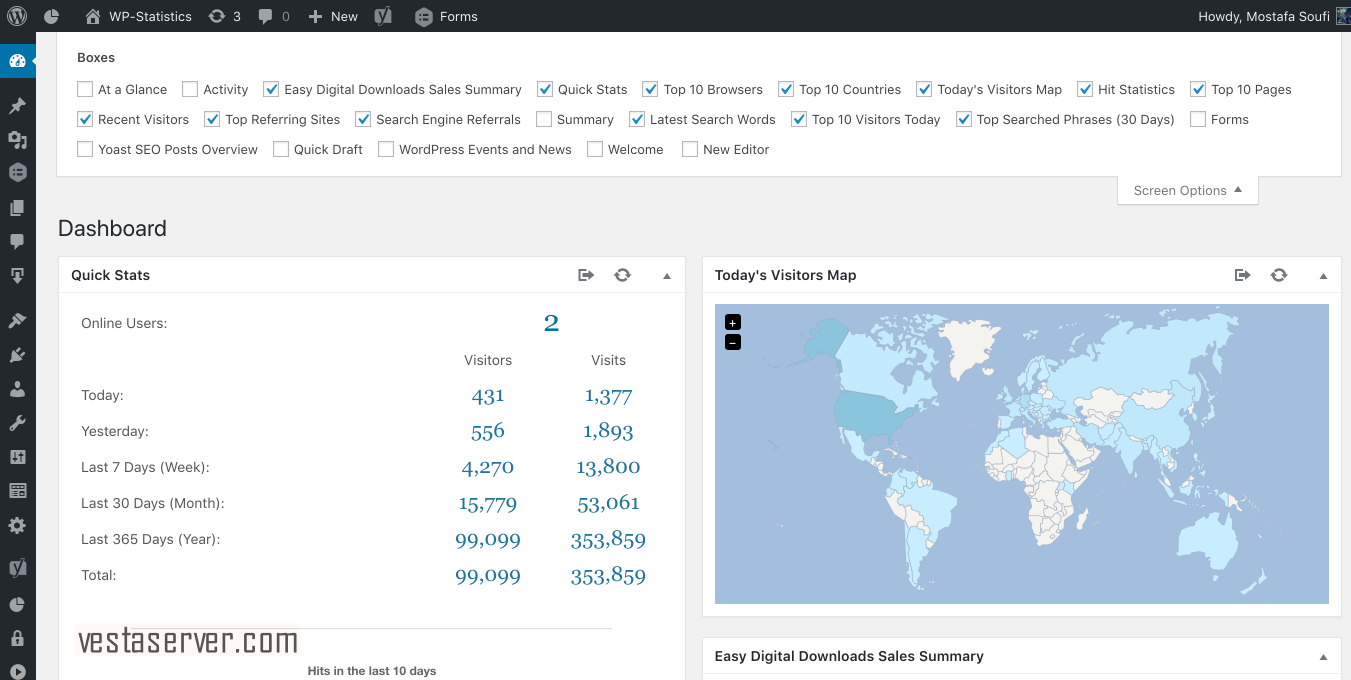Click today's visitors count 431
The height and width of the screenshot is (680, 1351).
point(488,396)
